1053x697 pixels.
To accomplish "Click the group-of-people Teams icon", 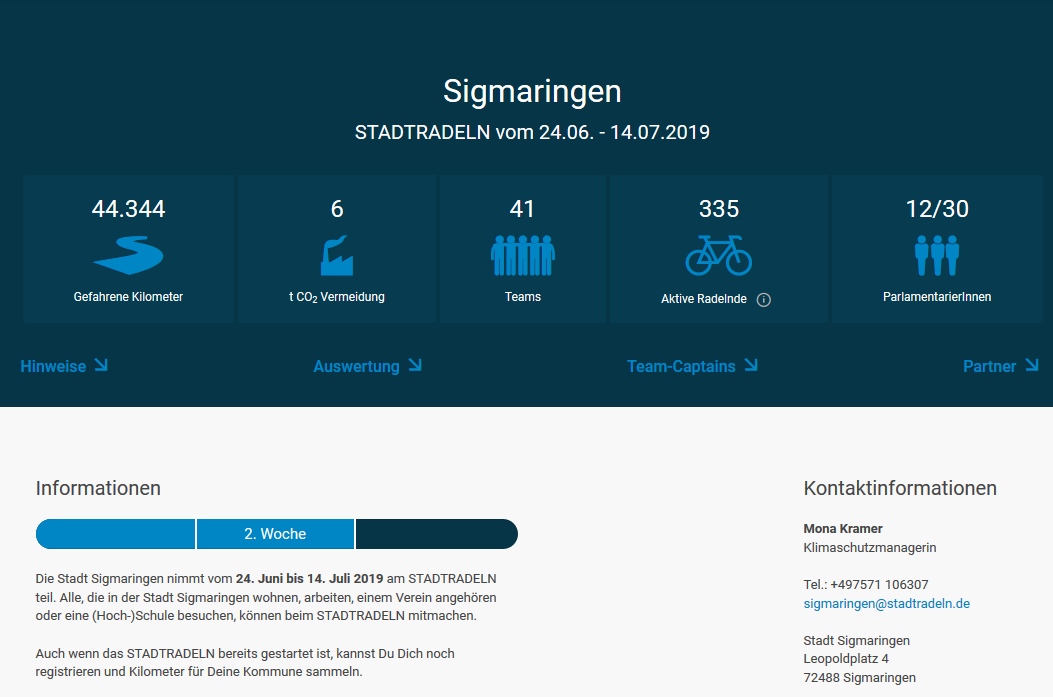I will 522,256.
